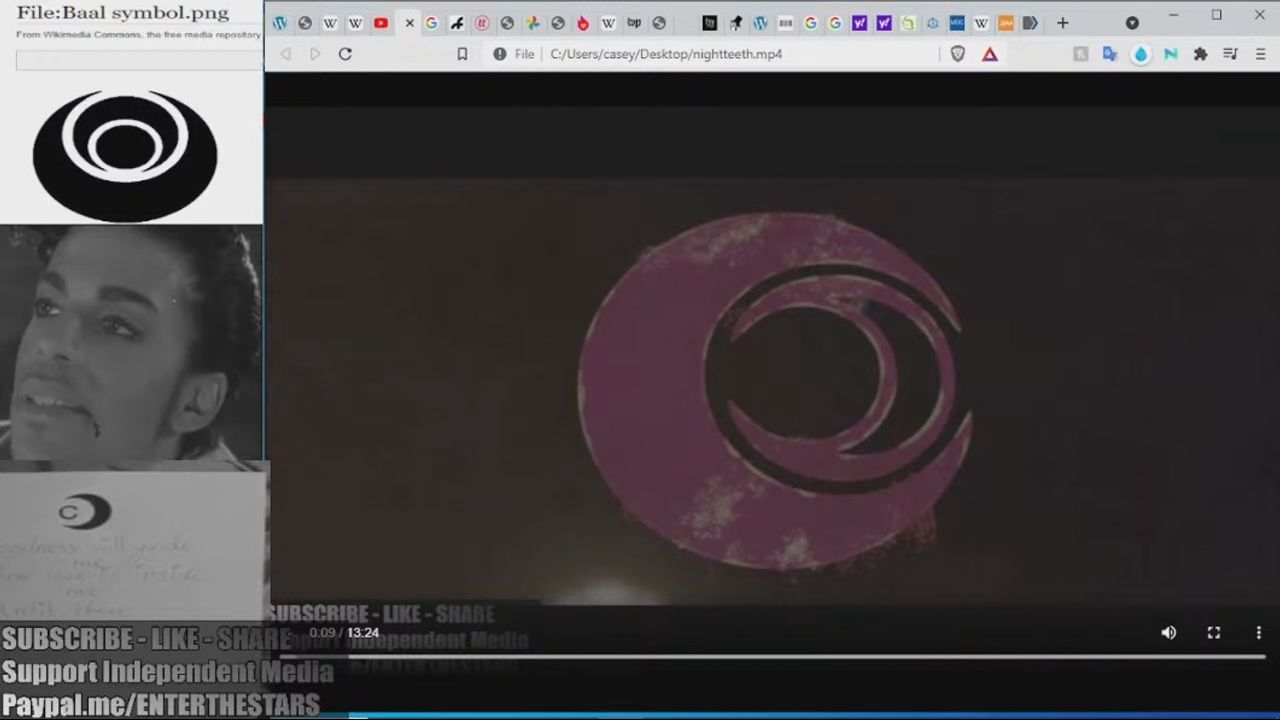The height and width of the screenshot is (720, 1280).
Task: Open the Brave Rewards triangle icon
Action: click(989, 54)
